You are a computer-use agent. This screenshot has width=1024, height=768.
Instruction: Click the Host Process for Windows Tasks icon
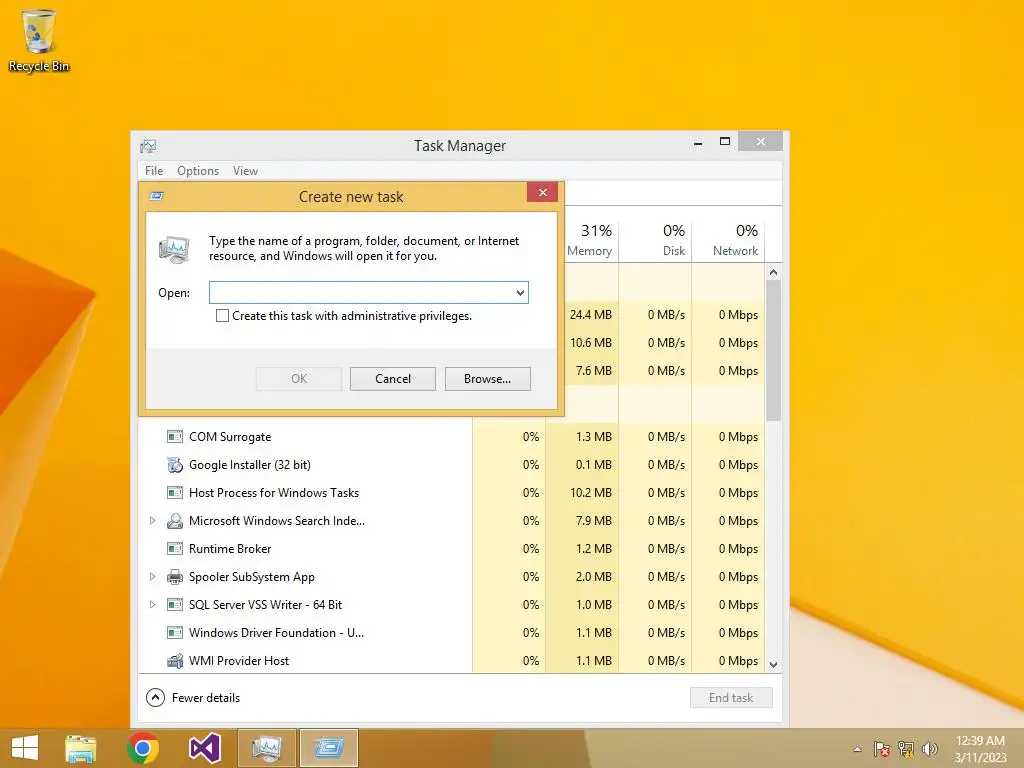pyautogui.click(x=174, y=493)
